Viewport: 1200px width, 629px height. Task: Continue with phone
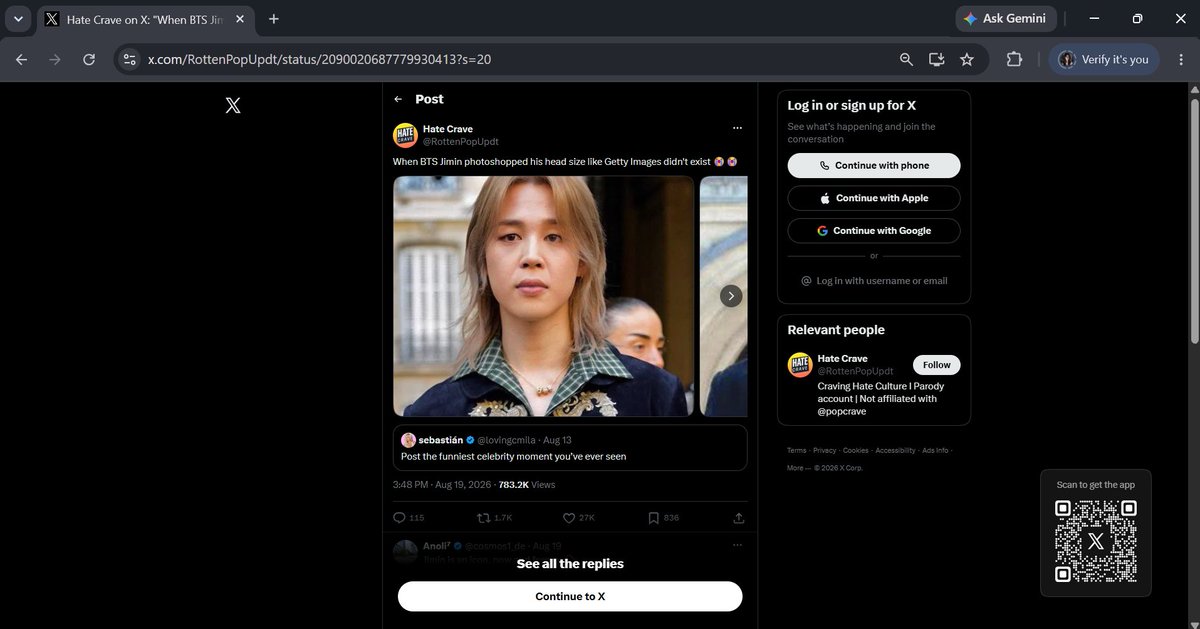pyautogui.click(x=874, y=166)
